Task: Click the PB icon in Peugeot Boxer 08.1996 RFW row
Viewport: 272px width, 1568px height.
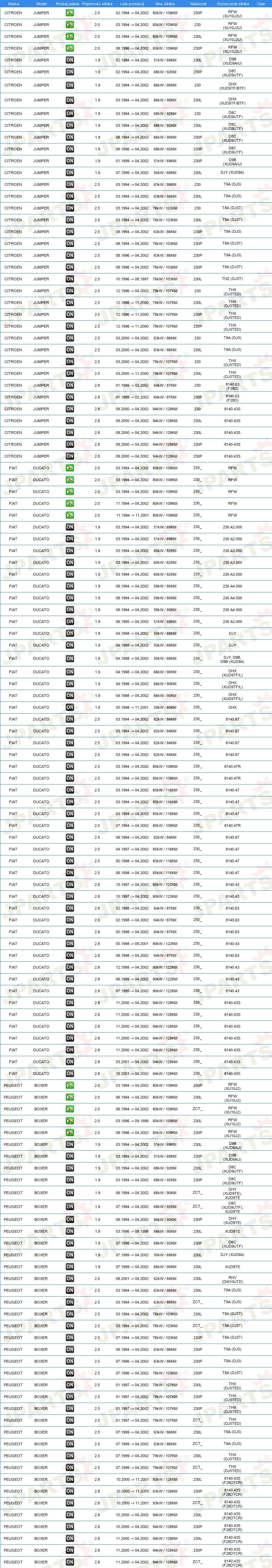Action: click(x=70, y=1133)
